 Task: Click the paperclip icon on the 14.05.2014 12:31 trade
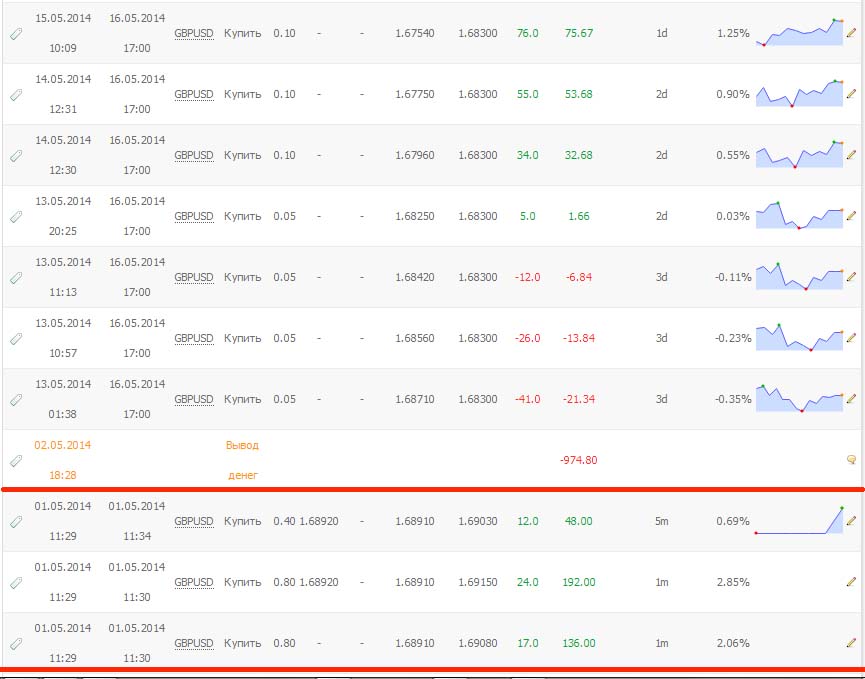click(x=16, y=95)
